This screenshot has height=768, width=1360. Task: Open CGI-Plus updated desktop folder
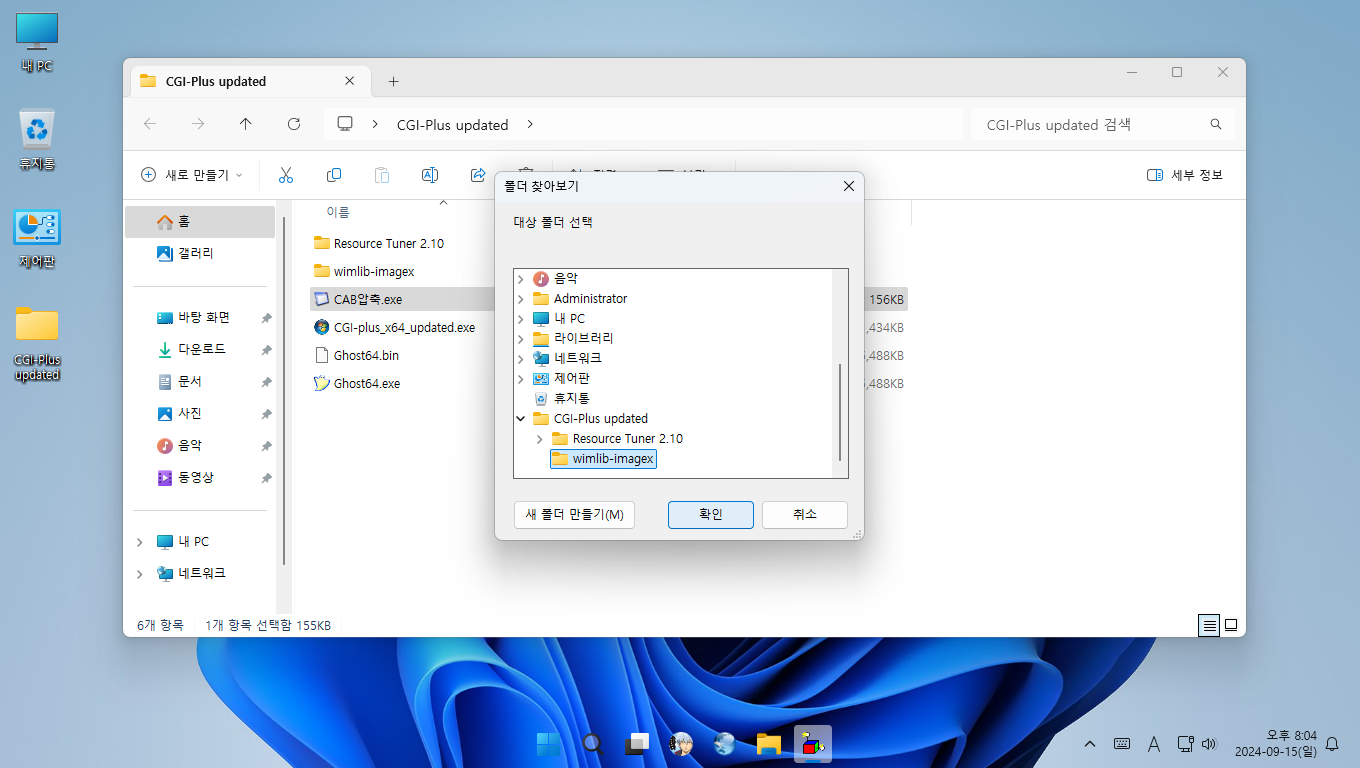coord(37,344)
